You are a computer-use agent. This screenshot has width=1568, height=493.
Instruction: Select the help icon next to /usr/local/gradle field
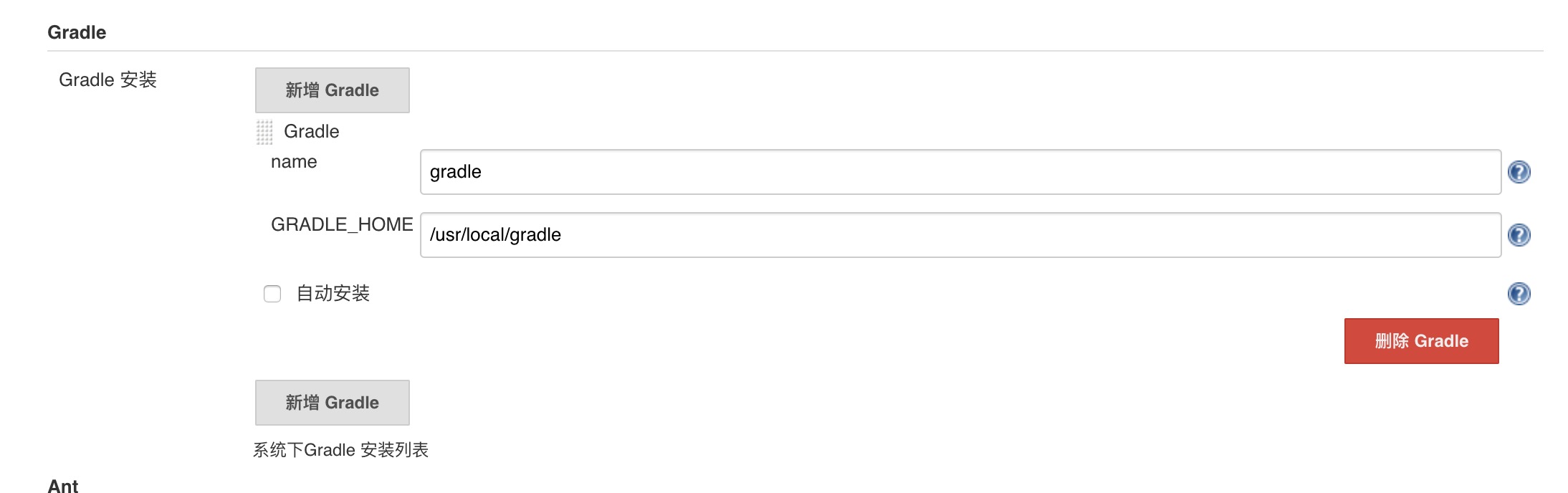[x=1519, y=234]
